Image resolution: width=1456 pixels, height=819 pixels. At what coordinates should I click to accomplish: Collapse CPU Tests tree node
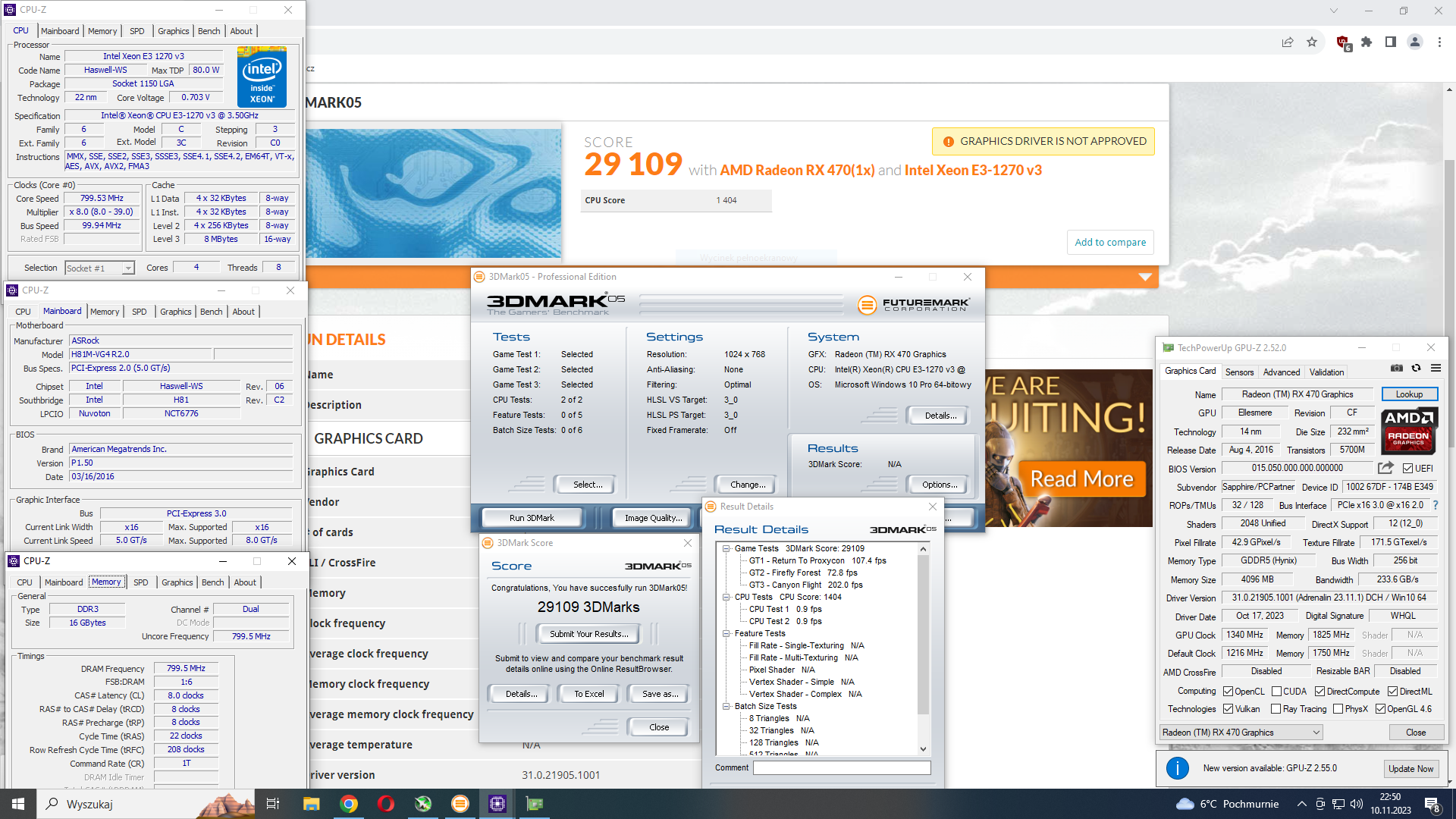click(726, 597)
